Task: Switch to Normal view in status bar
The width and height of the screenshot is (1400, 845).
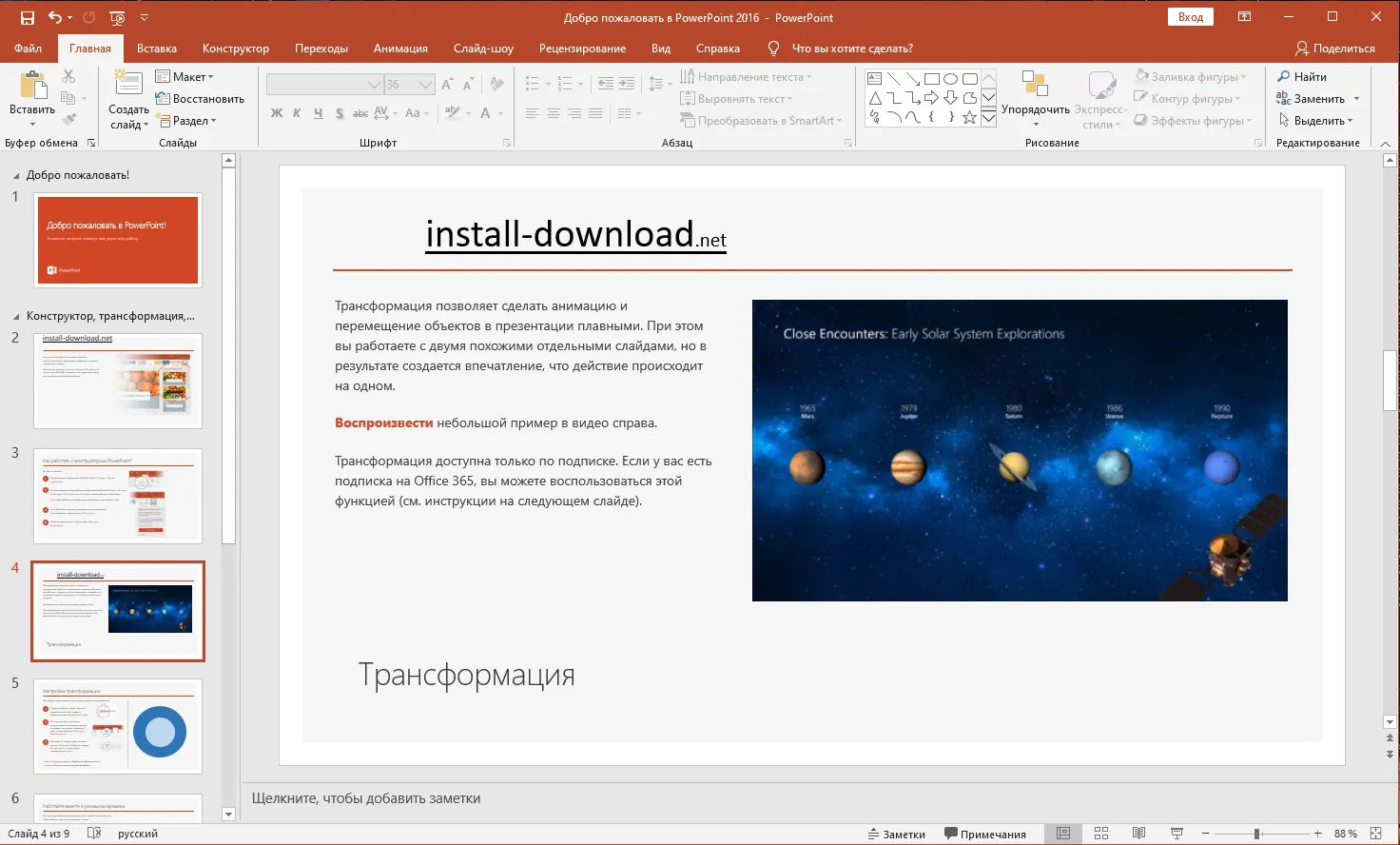Action: pyautogui.click(x=1063, y=834)
